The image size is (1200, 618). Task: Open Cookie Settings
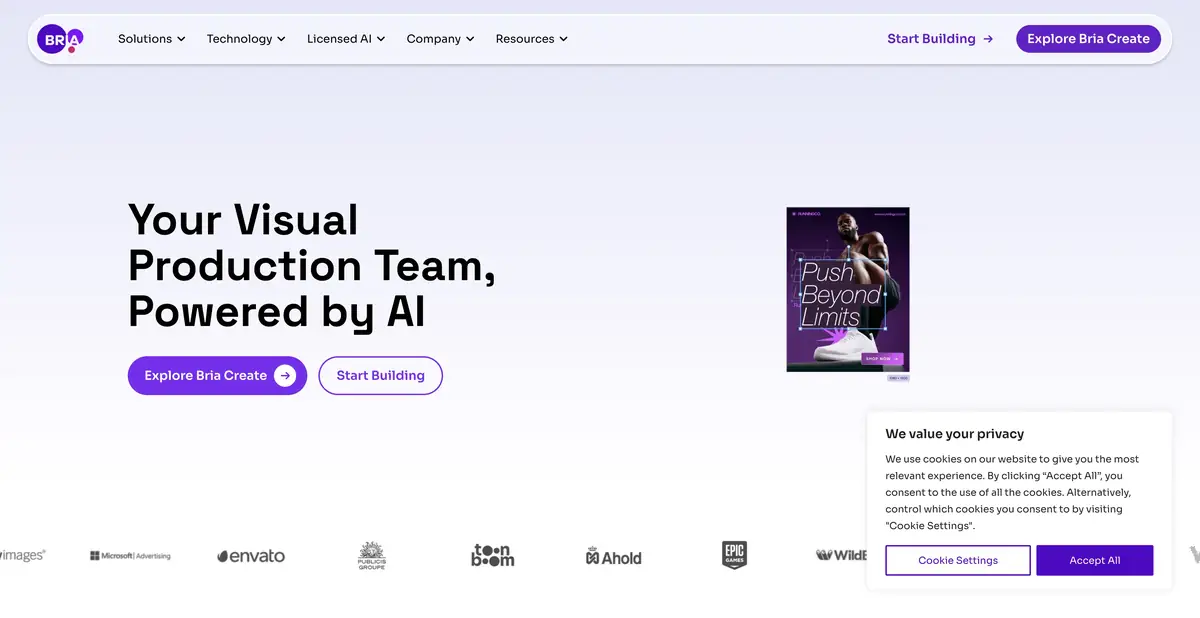pos(958,560)
